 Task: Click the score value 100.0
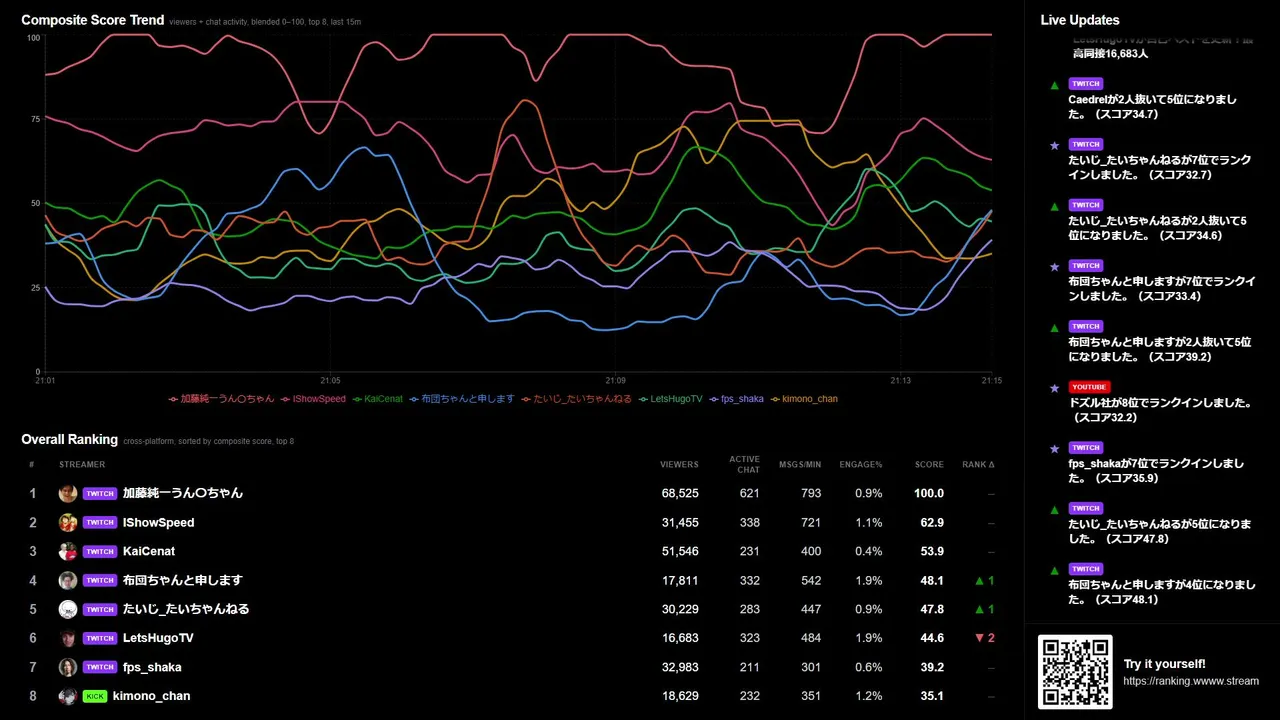(x=929, y=493)
